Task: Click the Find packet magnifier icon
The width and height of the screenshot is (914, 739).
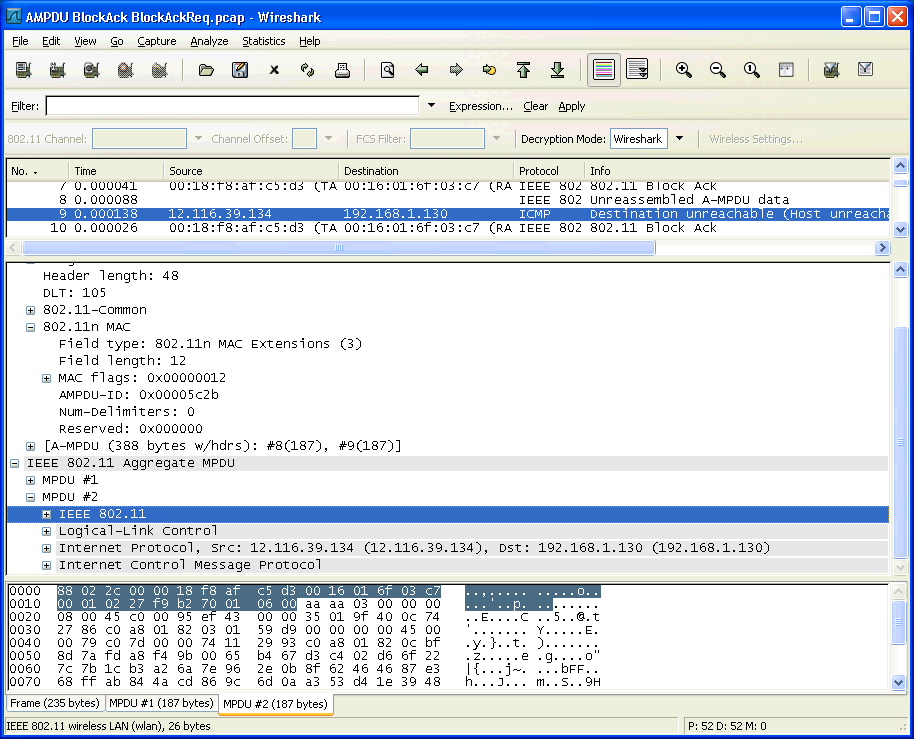Action: point(388,71)
